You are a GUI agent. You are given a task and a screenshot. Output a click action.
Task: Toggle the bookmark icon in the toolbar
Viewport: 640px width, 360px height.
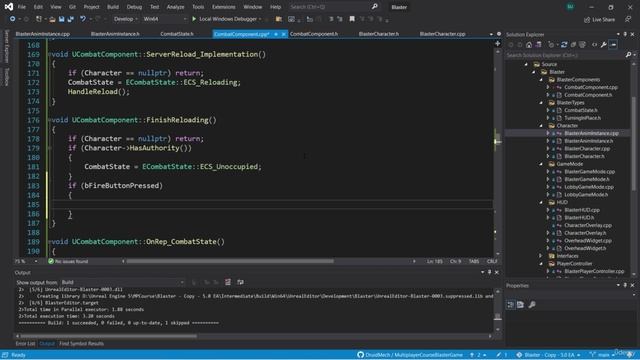tap(352, 19)
